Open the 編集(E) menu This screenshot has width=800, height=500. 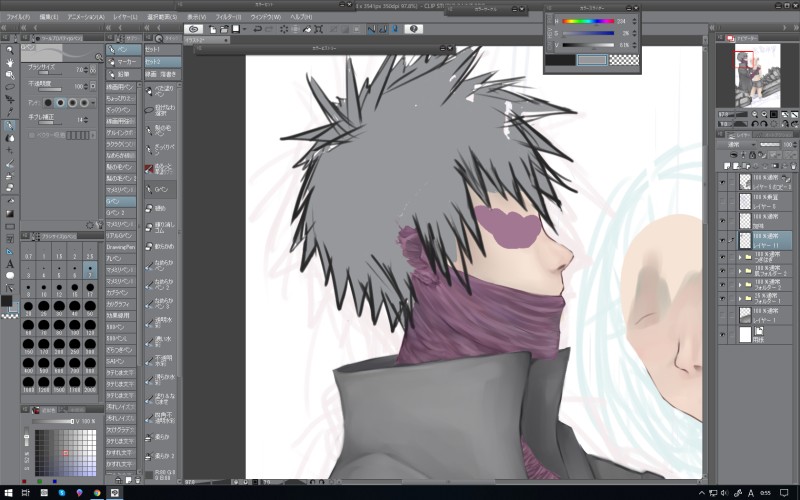pyautogui.click(x=49, y=17)
